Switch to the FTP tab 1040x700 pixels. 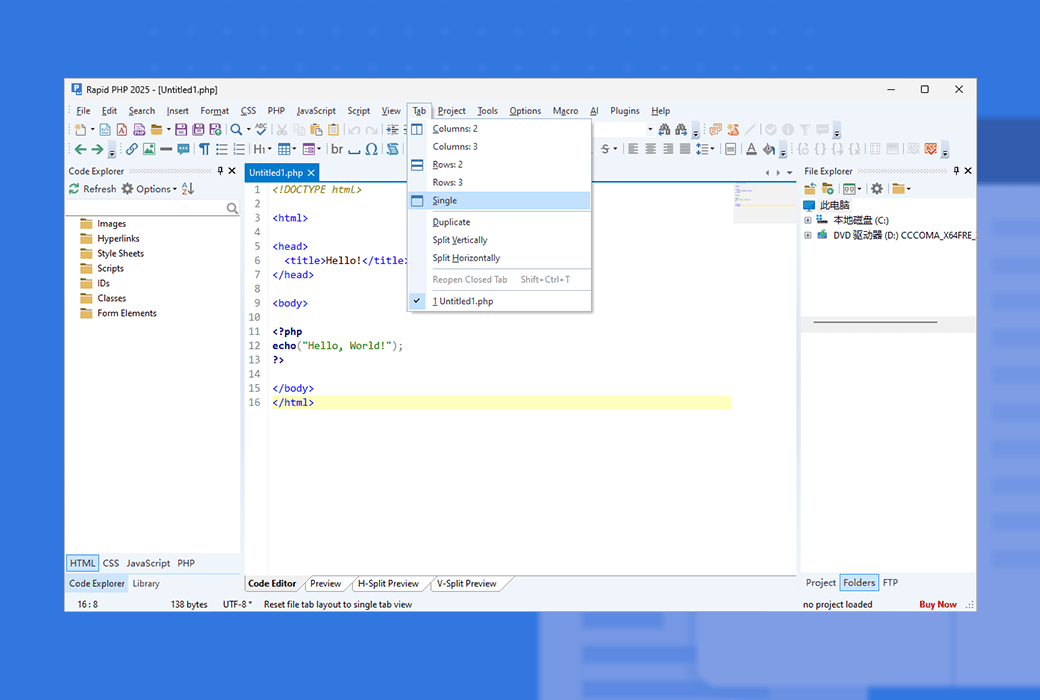click(x=890, y=583)
